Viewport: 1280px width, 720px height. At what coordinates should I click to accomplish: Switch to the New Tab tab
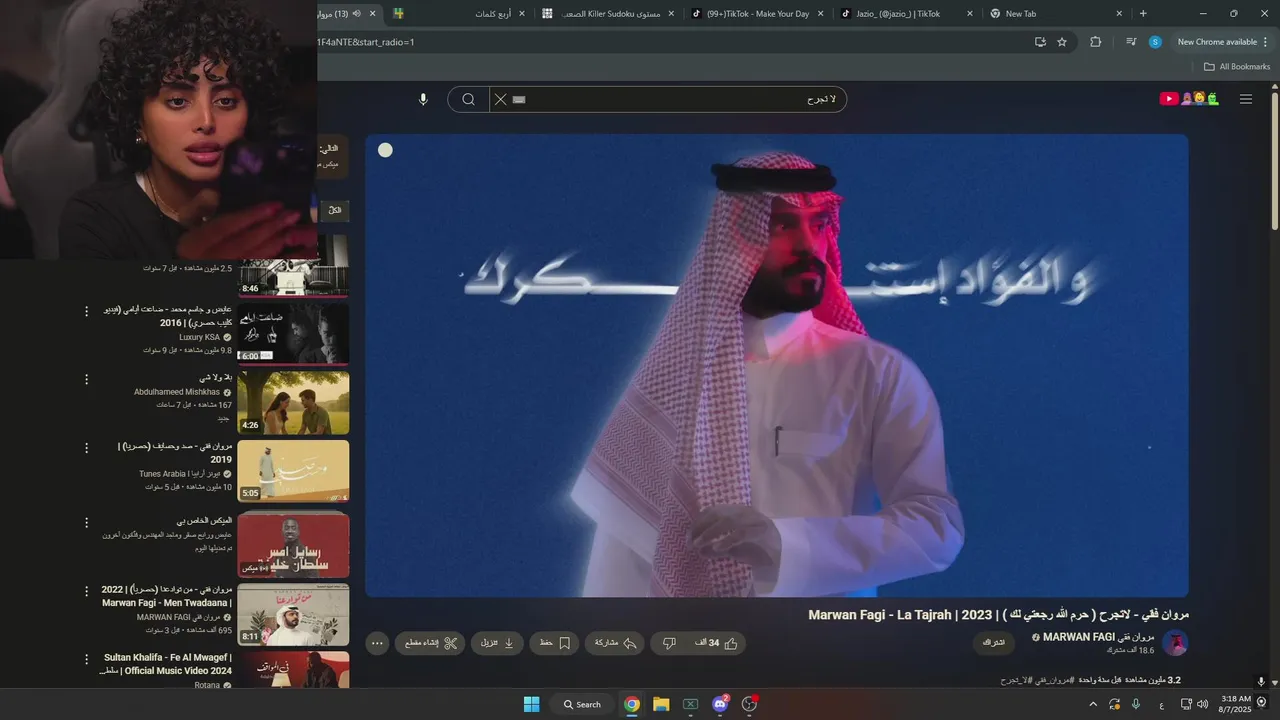pyautogui.click(x=1055, y=14)
